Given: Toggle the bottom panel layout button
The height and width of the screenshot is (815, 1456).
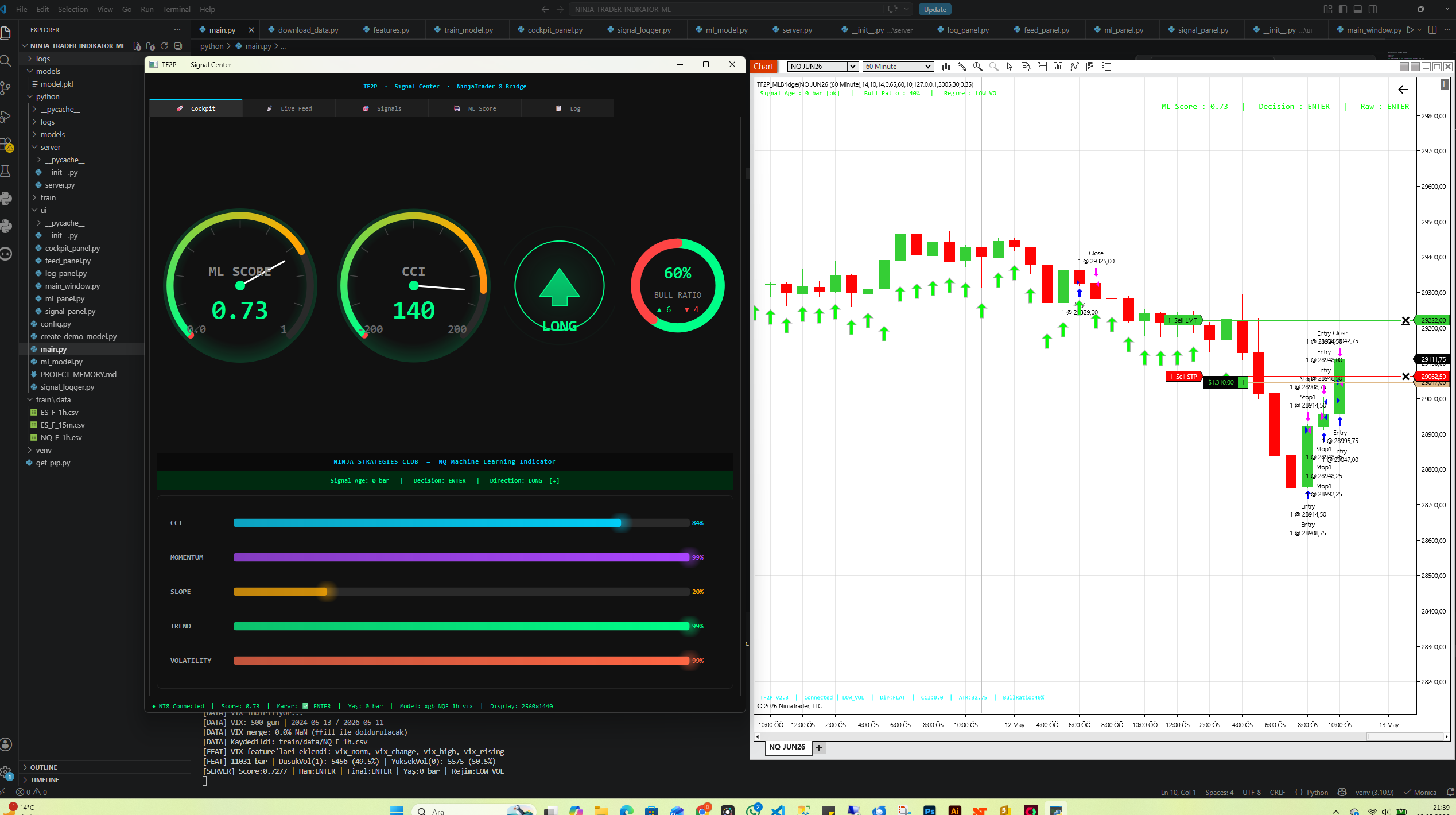Looking at the screenshot, I should tap(1358, 9).
